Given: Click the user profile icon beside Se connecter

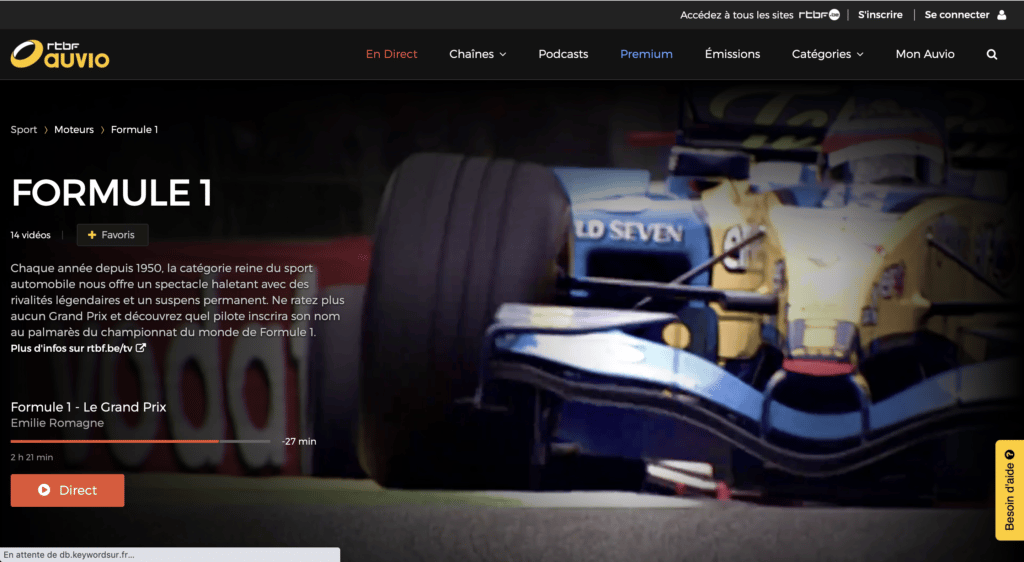Looking at the screenshot, I should pyautogui.click(x=1001, y=14).
